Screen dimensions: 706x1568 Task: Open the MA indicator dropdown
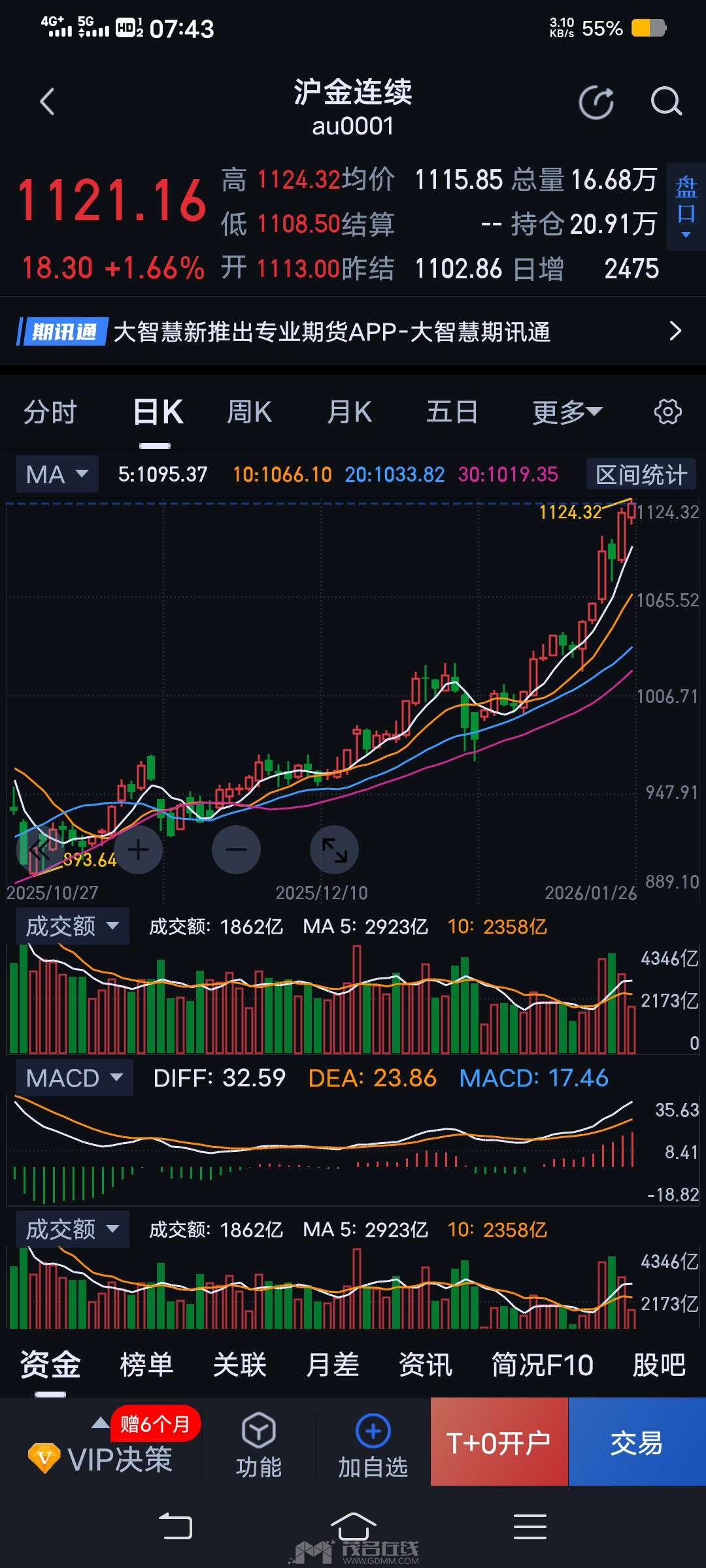(x=57, y=474)
